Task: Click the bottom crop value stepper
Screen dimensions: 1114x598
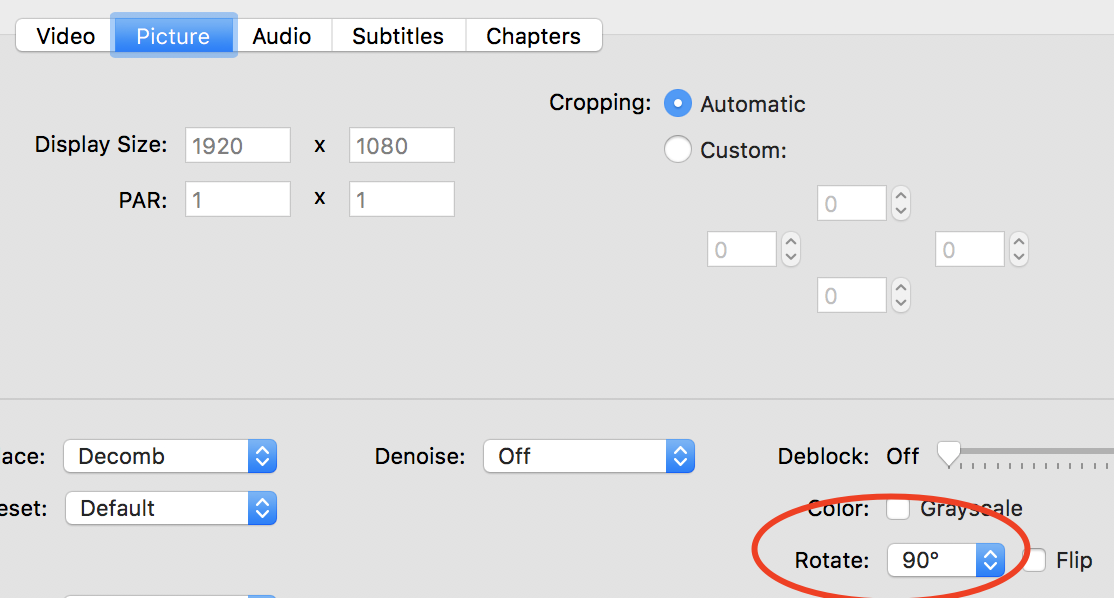Action: 901,295
